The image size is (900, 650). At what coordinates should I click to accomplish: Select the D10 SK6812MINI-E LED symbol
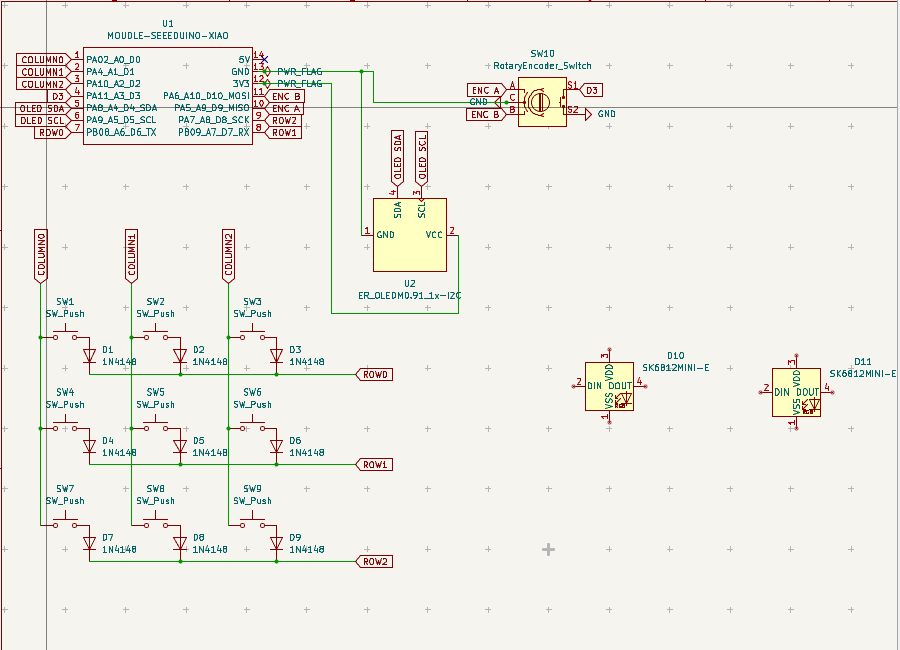point(609,386)
